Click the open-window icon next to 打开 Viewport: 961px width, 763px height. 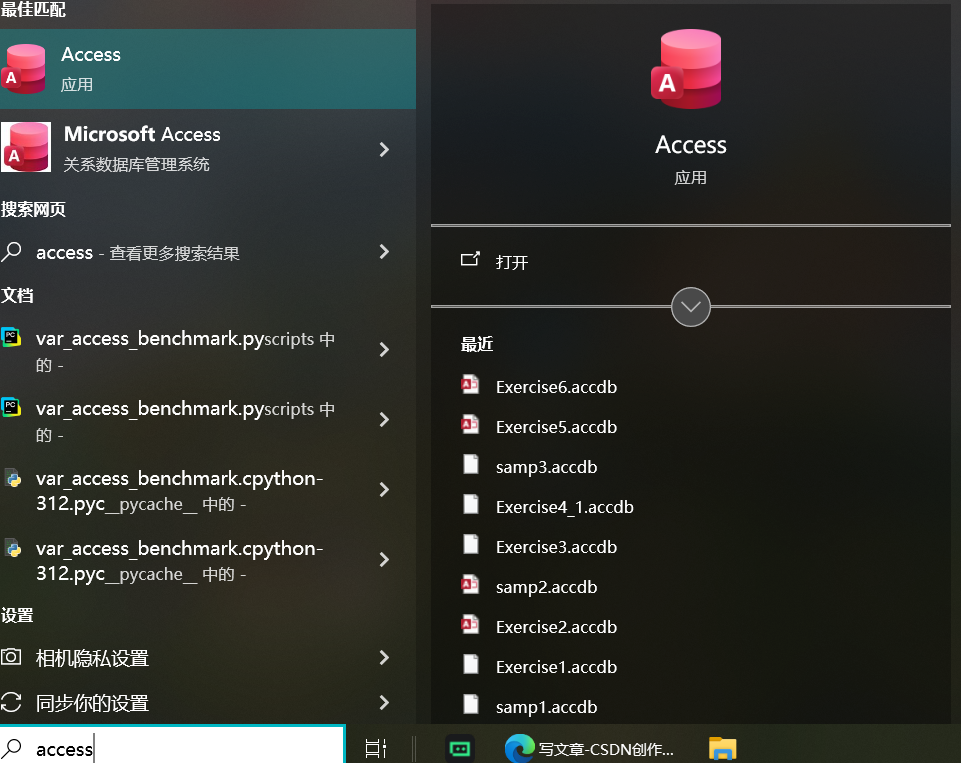470,259
